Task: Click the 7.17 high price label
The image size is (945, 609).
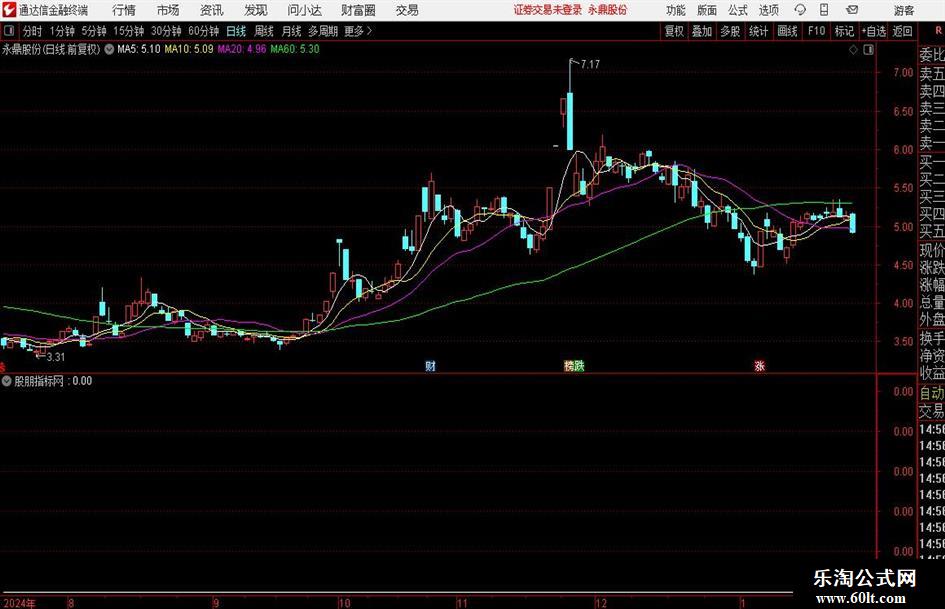Action: tap(590, 64)
